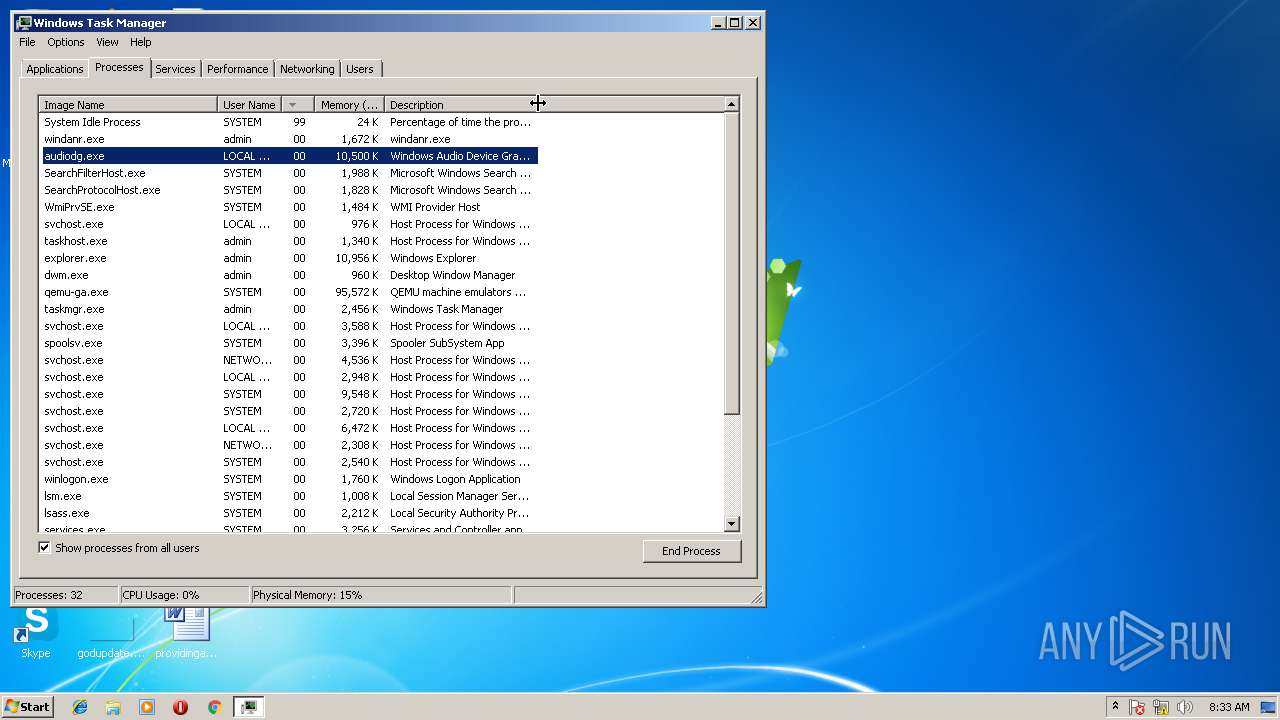The width and height of the screenshot is (1280, 720).
Task: Select dwm.exe process
Action: point(290,275)
